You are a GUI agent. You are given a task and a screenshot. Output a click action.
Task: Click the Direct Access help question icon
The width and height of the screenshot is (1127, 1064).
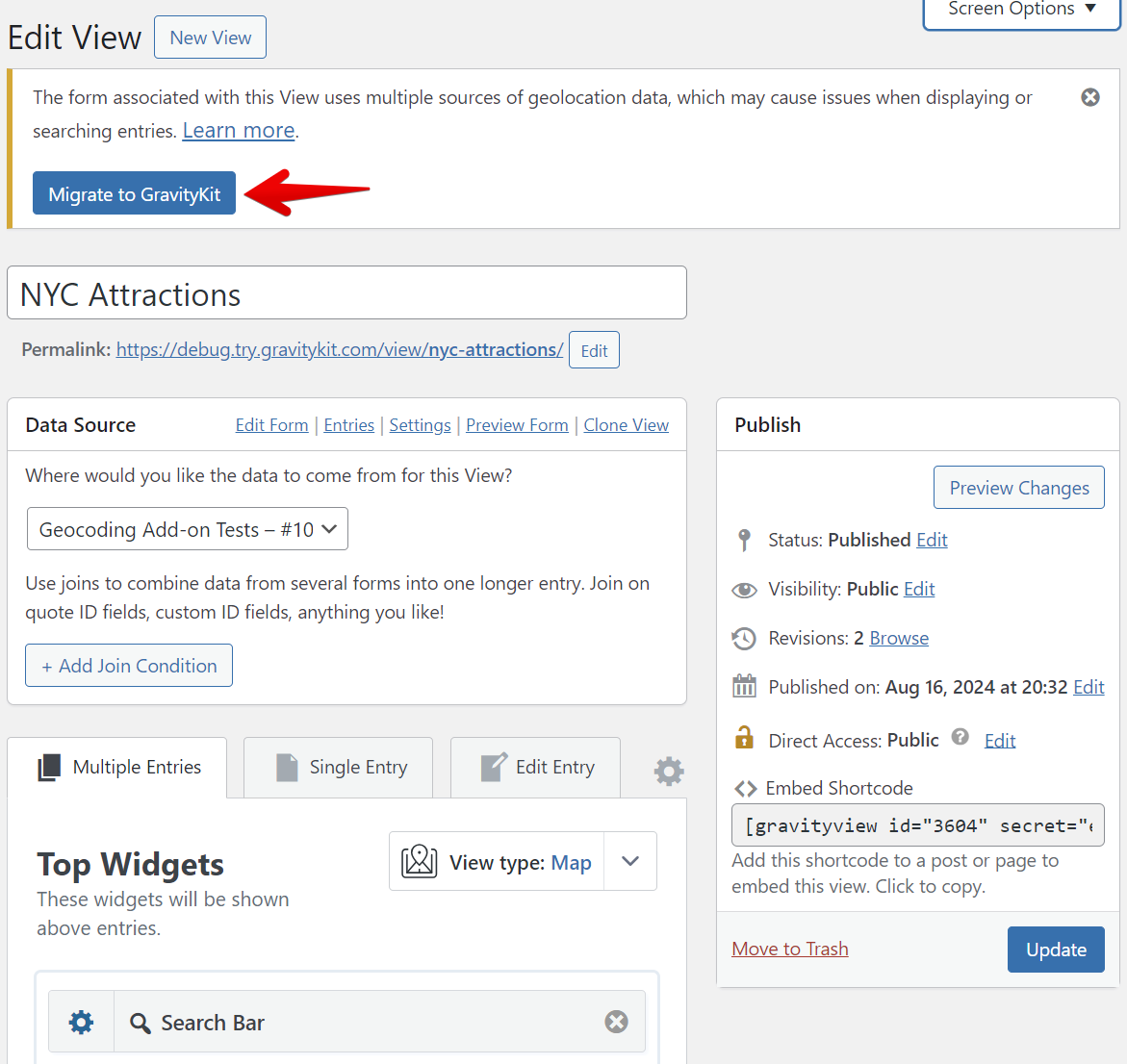[x=960, y=737]
